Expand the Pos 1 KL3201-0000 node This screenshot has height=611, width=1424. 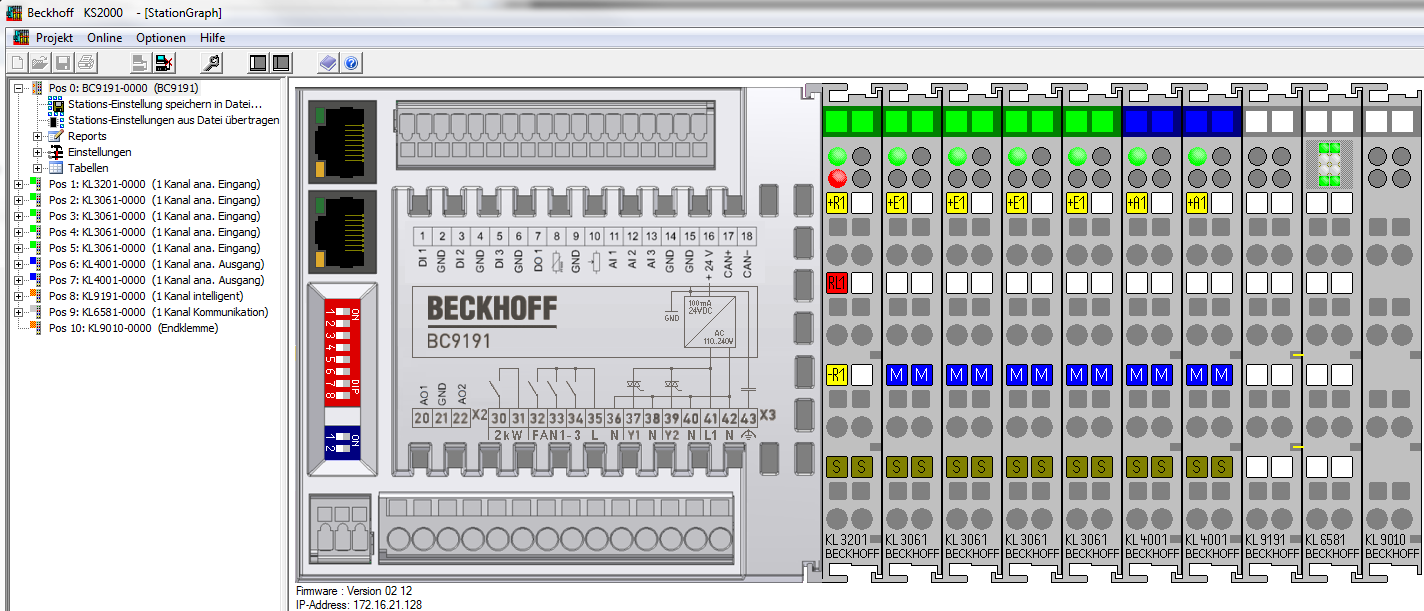point(18,184)
